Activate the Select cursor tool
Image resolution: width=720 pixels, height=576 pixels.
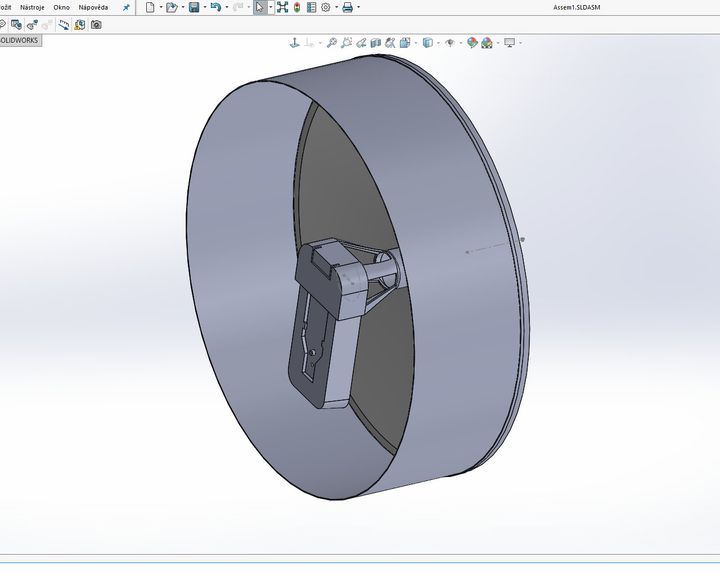(x=260, y=7)
